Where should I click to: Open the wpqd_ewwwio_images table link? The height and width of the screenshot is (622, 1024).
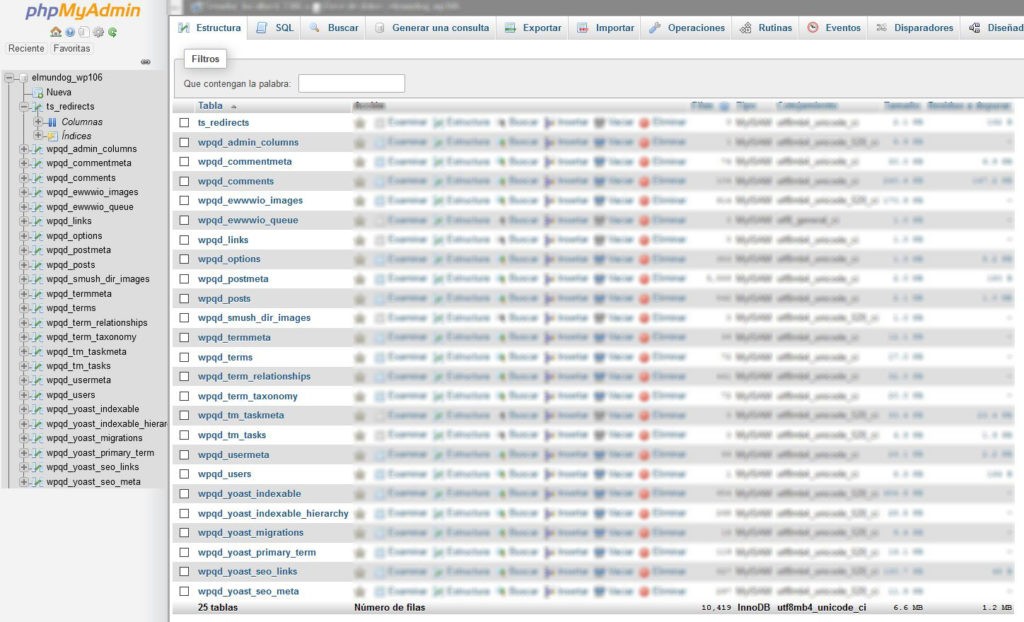[x=250, y=201]
